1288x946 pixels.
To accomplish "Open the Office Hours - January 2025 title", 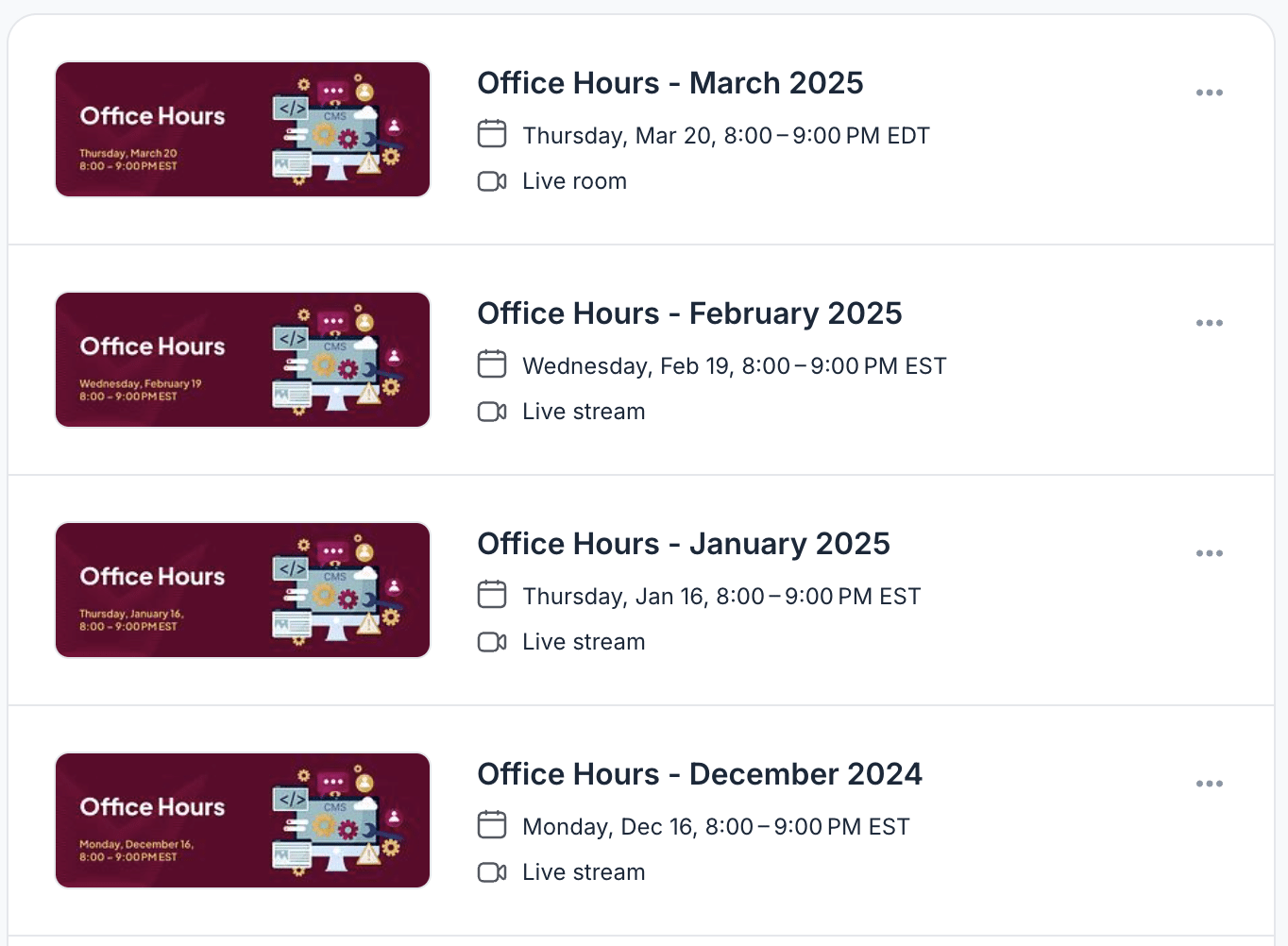I will tap(684, 544).
